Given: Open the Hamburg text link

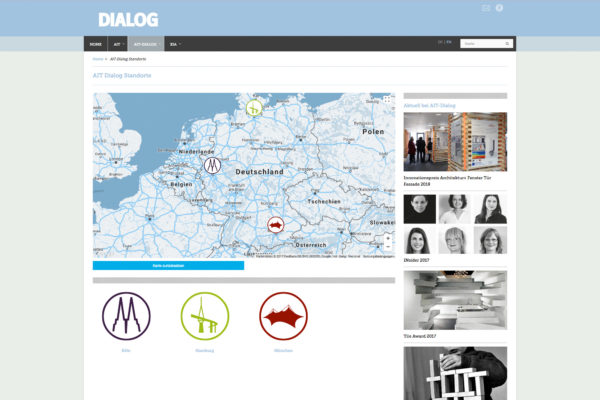Looking at the screenshot, I should 205,350.
